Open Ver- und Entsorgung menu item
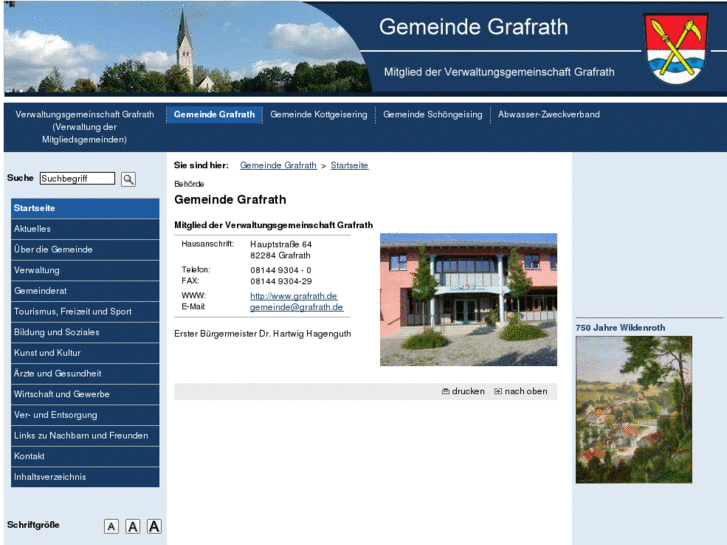This screenshot has width=727, height=545. (85, 415)
